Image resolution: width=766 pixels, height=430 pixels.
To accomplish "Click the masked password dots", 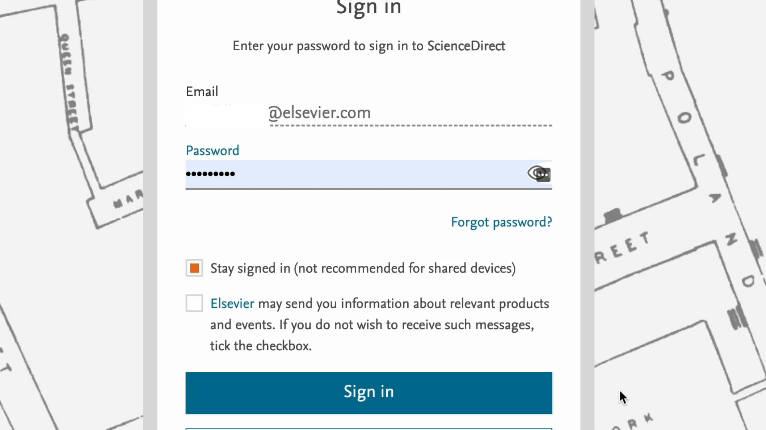I will point(210,174).
